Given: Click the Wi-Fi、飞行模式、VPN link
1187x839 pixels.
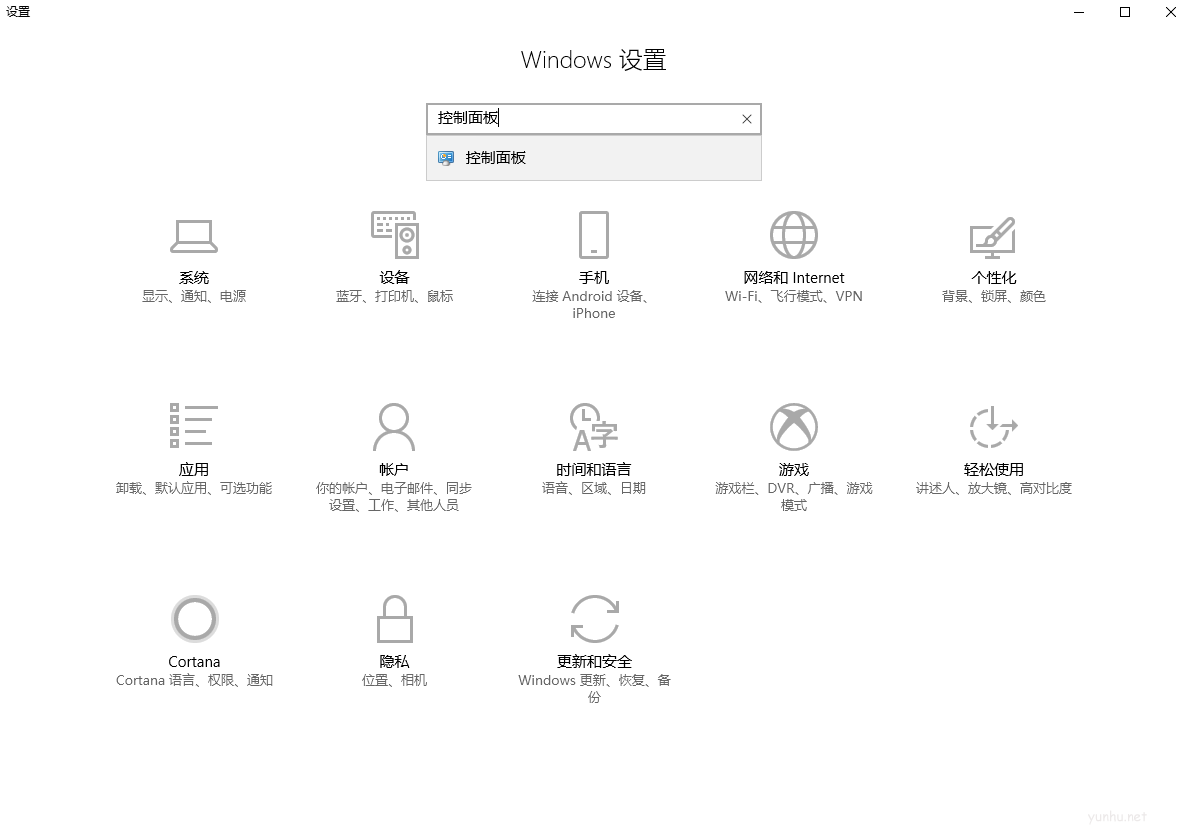Looking at the screenshot, I should 793,296.
